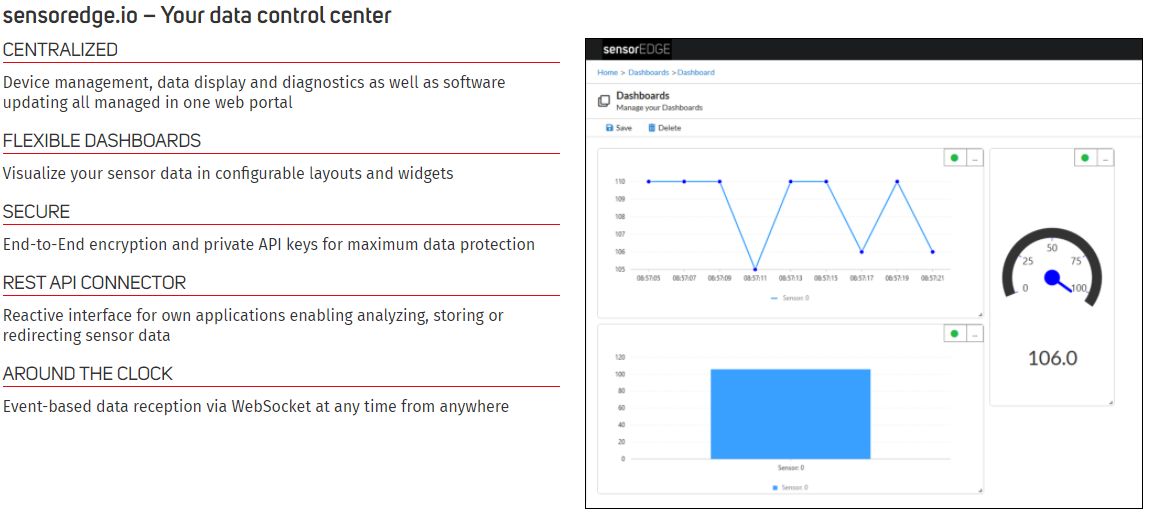The width and height of the screenshot is (1150, 518).
Task: Click the AROUND THE CLOCK heading
Action: tap(87, 373)
